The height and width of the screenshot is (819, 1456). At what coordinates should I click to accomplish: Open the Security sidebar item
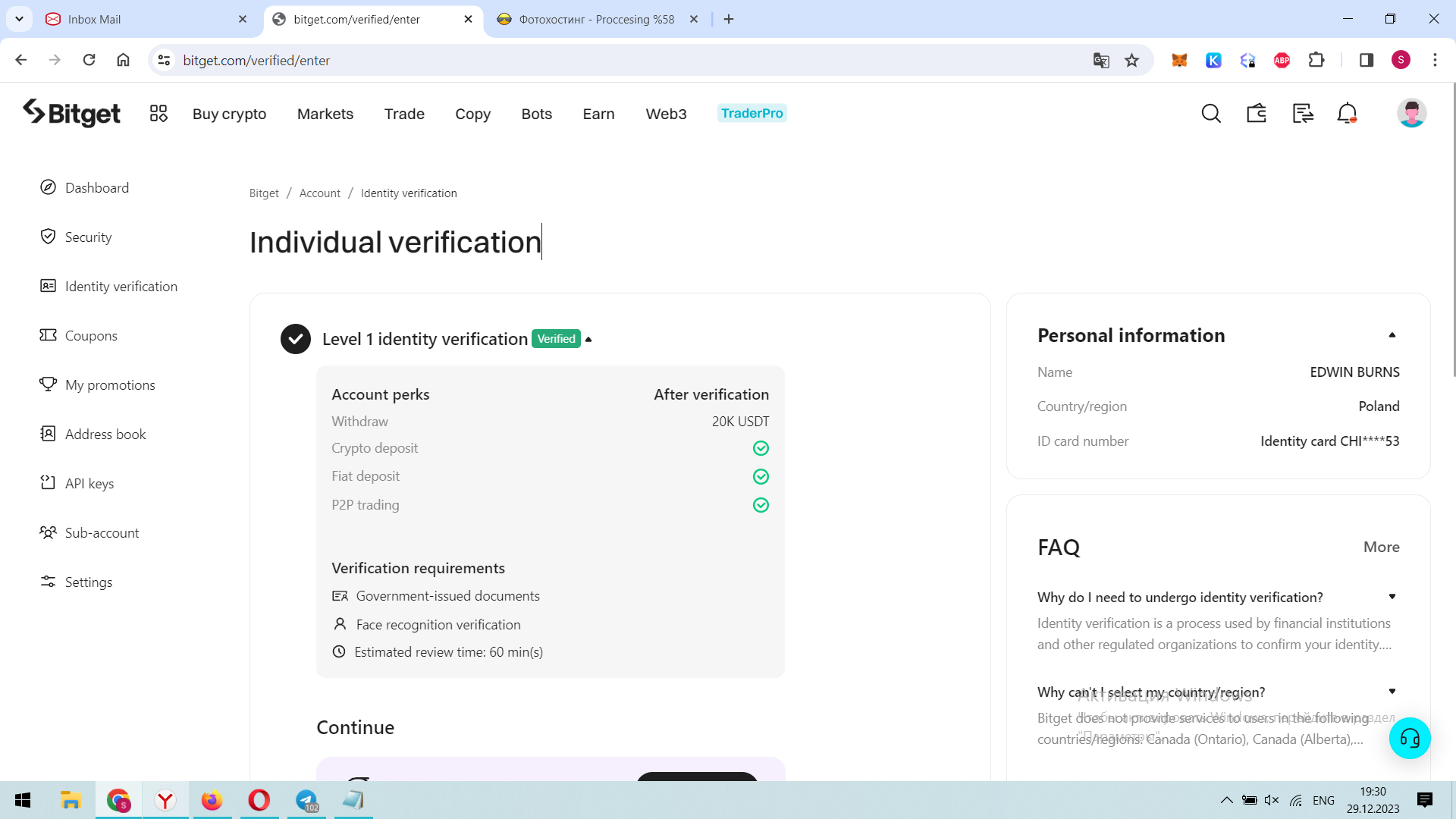pyautogui.click(x=88, y=237)
